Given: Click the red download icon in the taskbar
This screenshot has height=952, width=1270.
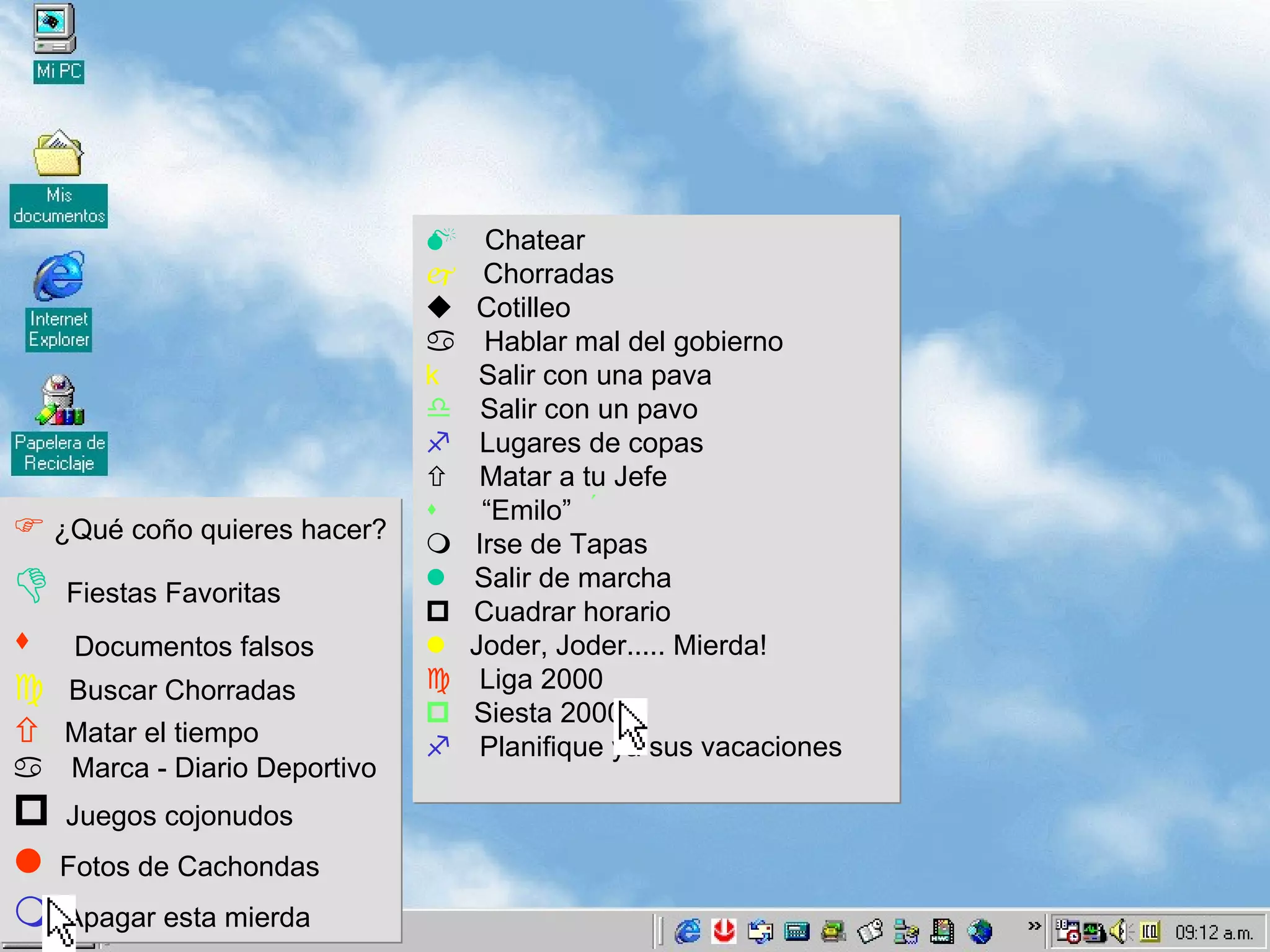Looking at the screenshot, I should (x=724, y=931).
